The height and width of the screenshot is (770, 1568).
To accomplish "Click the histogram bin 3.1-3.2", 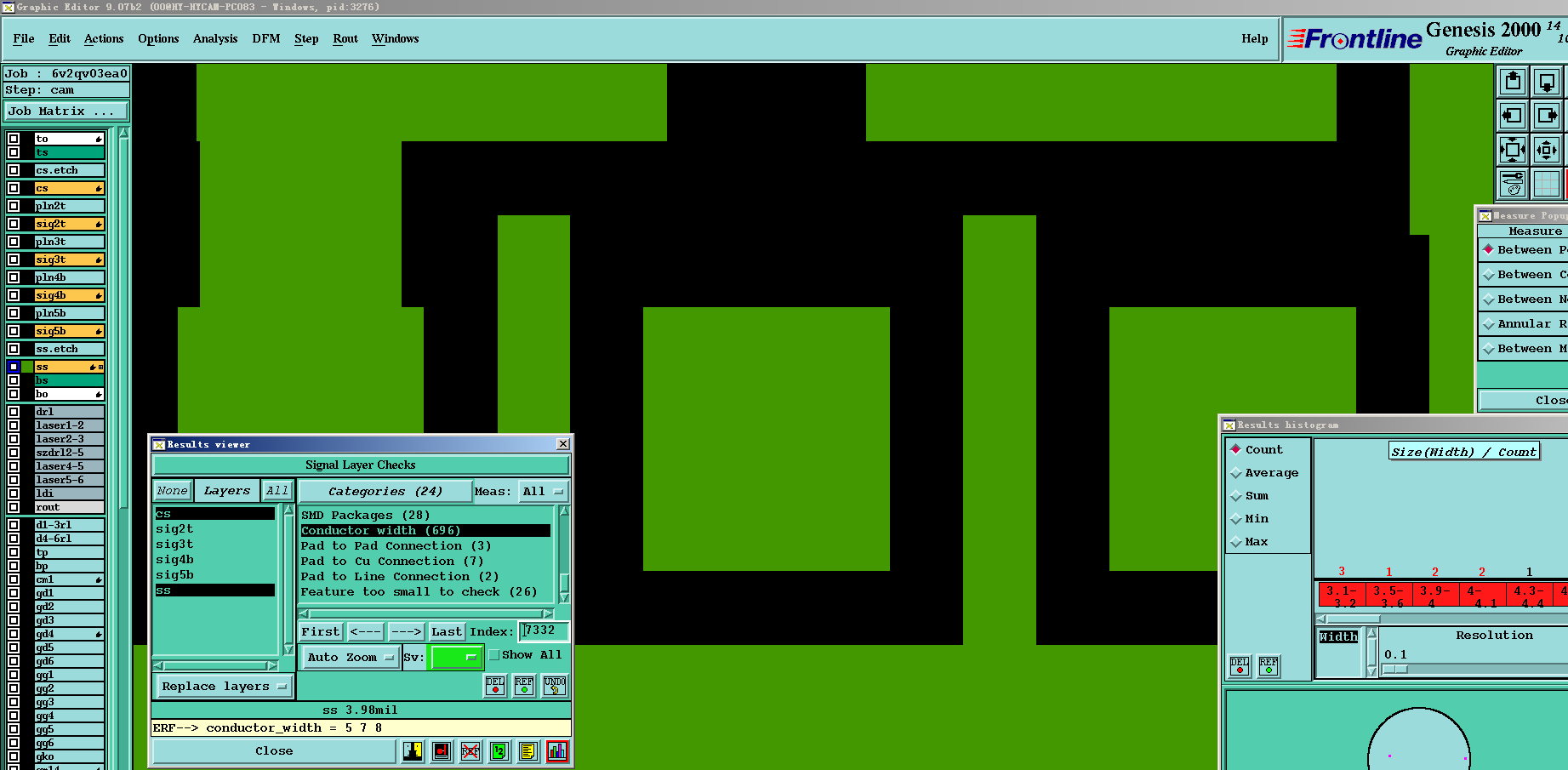I will (x=1343, y=595).
